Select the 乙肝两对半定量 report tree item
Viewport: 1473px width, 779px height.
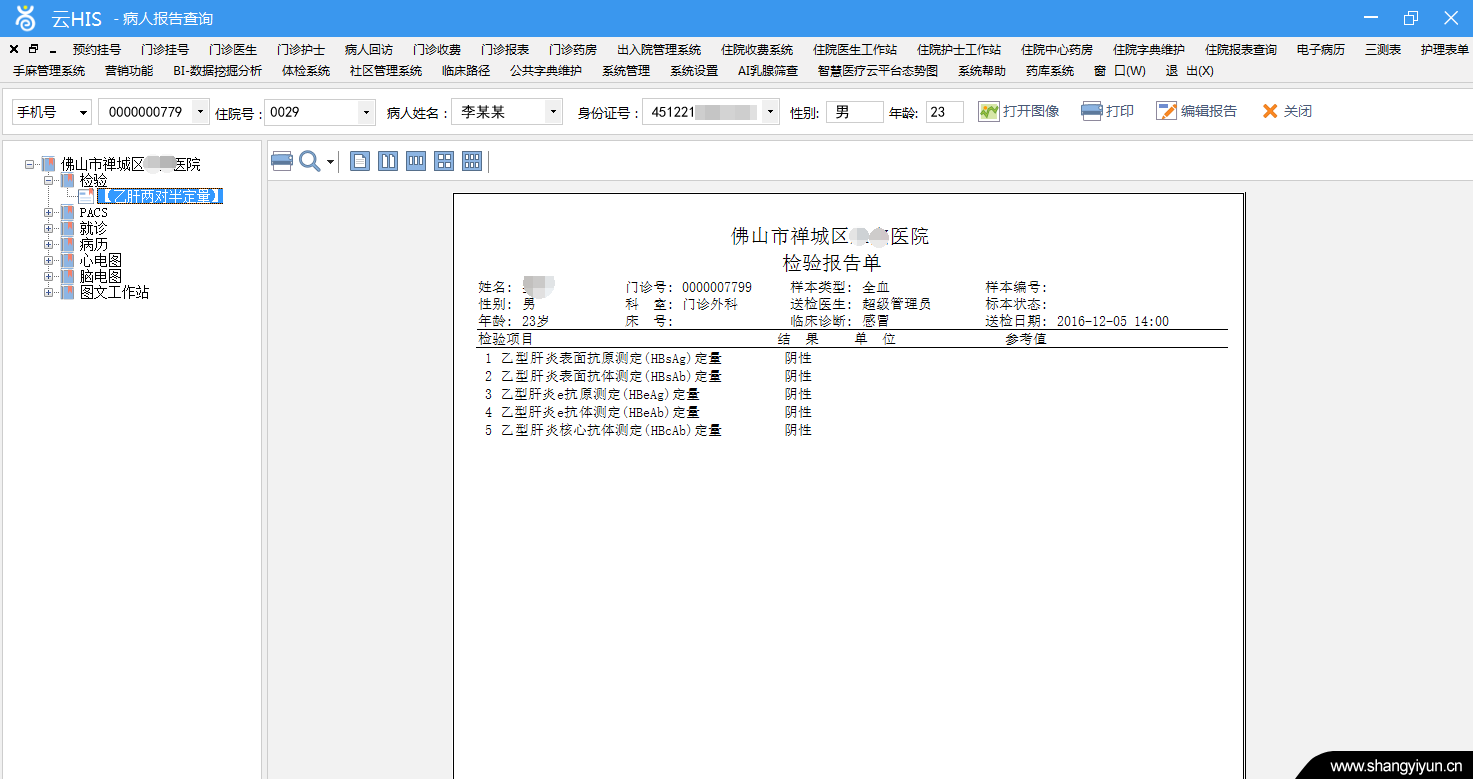point(160,197)
